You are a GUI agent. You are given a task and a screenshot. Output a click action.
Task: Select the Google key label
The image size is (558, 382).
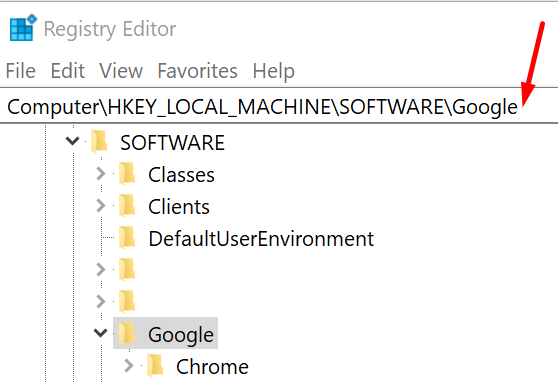181,335
